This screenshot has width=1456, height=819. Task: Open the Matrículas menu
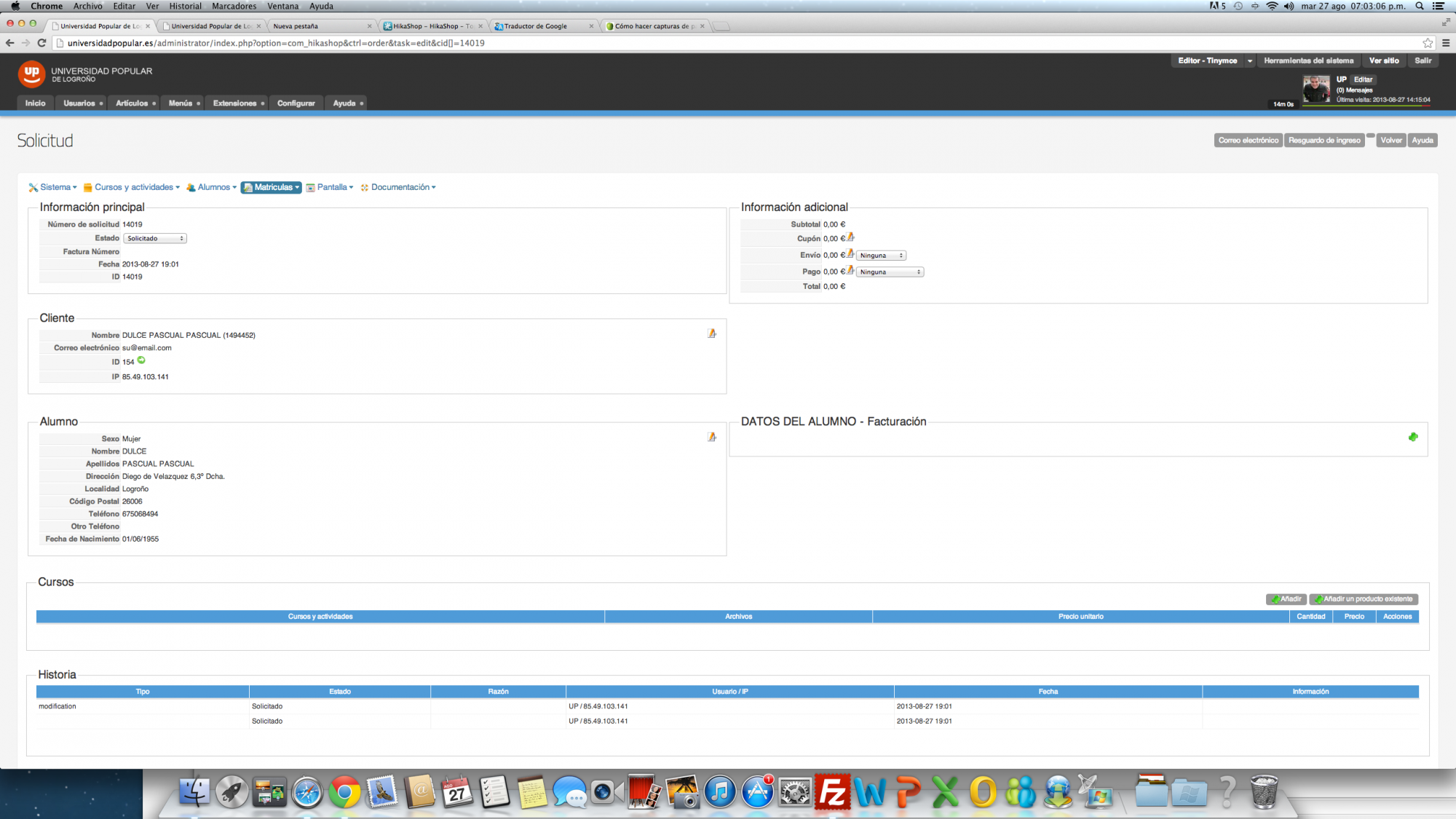[272, 187]
